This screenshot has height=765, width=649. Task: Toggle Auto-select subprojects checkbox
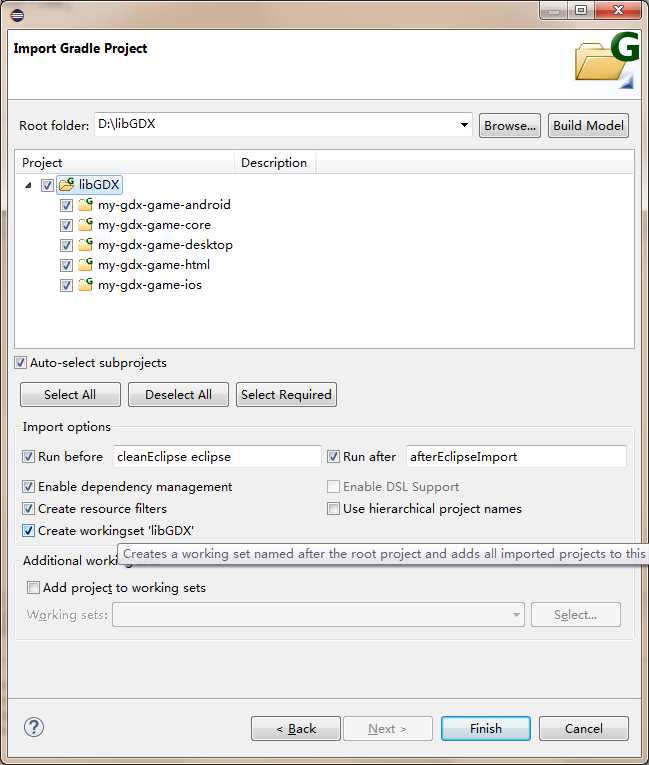pyautogui.click(x=20, y=362)
